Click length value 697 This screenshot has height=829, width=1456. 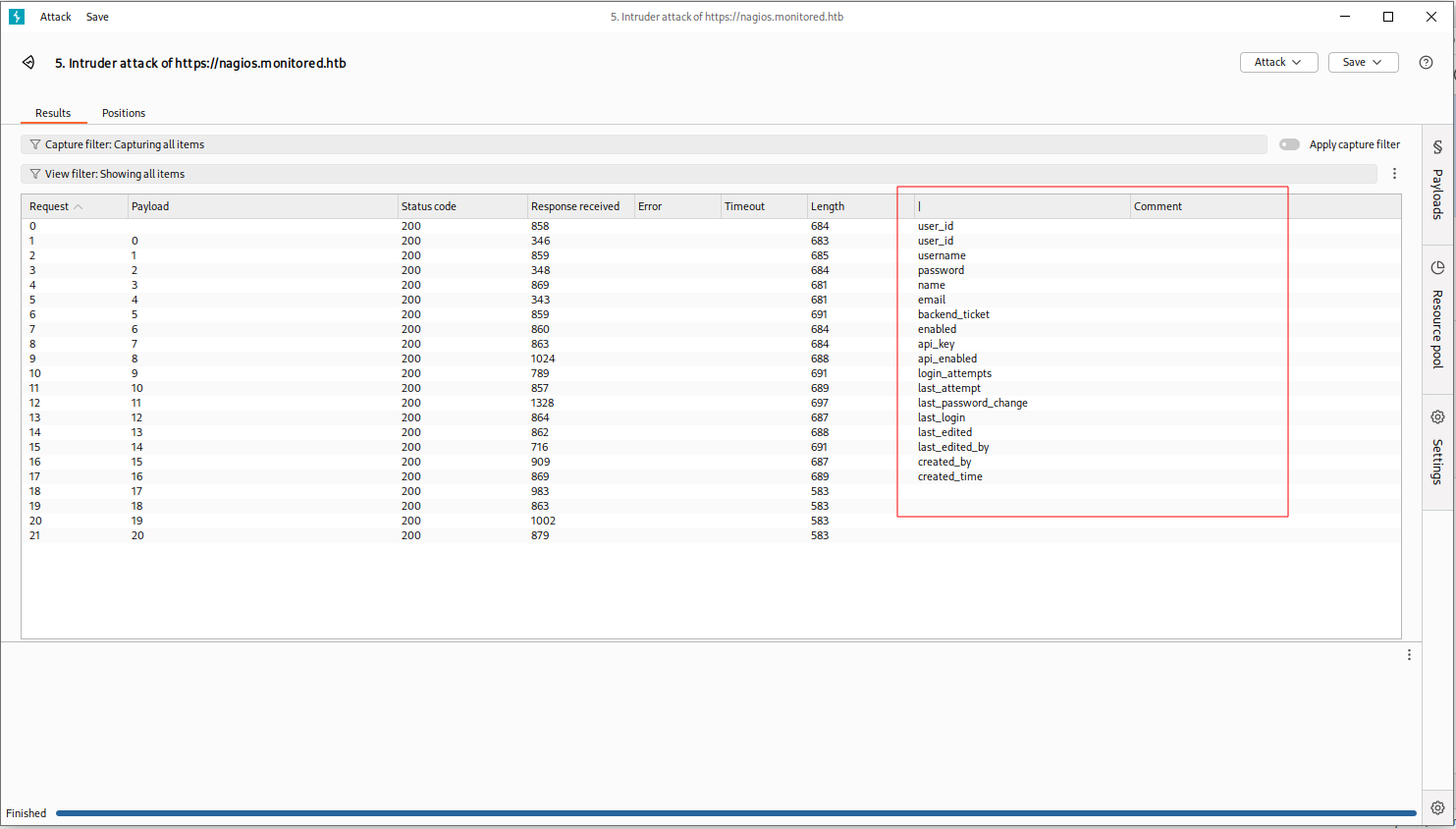point(820,403)
